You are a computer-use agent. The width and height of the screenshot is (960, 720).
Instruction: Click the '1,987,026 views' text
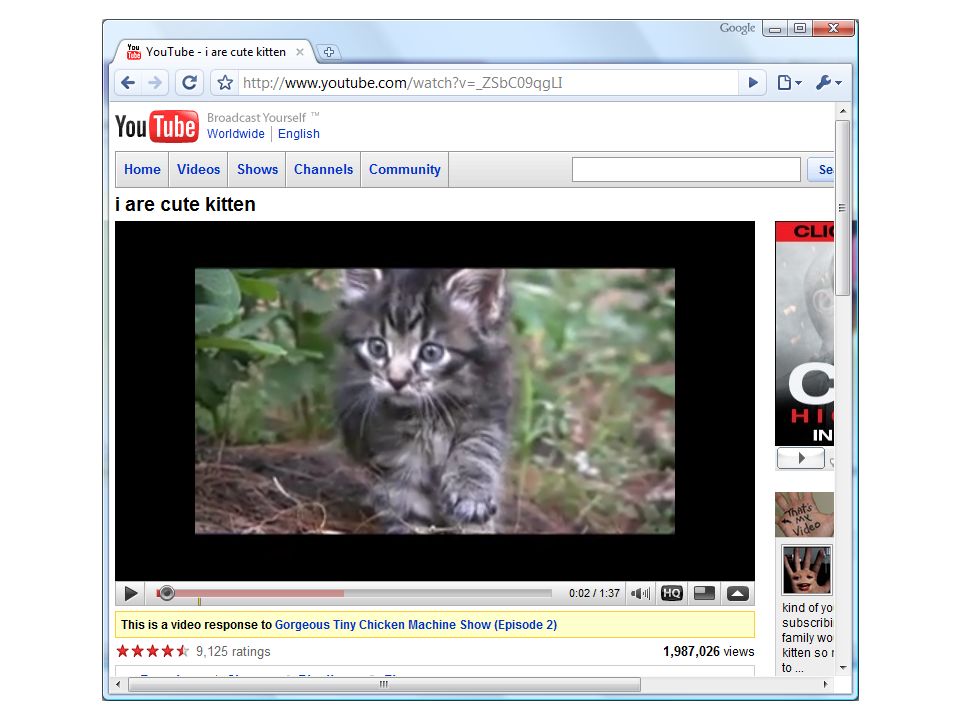click(708, 651)
